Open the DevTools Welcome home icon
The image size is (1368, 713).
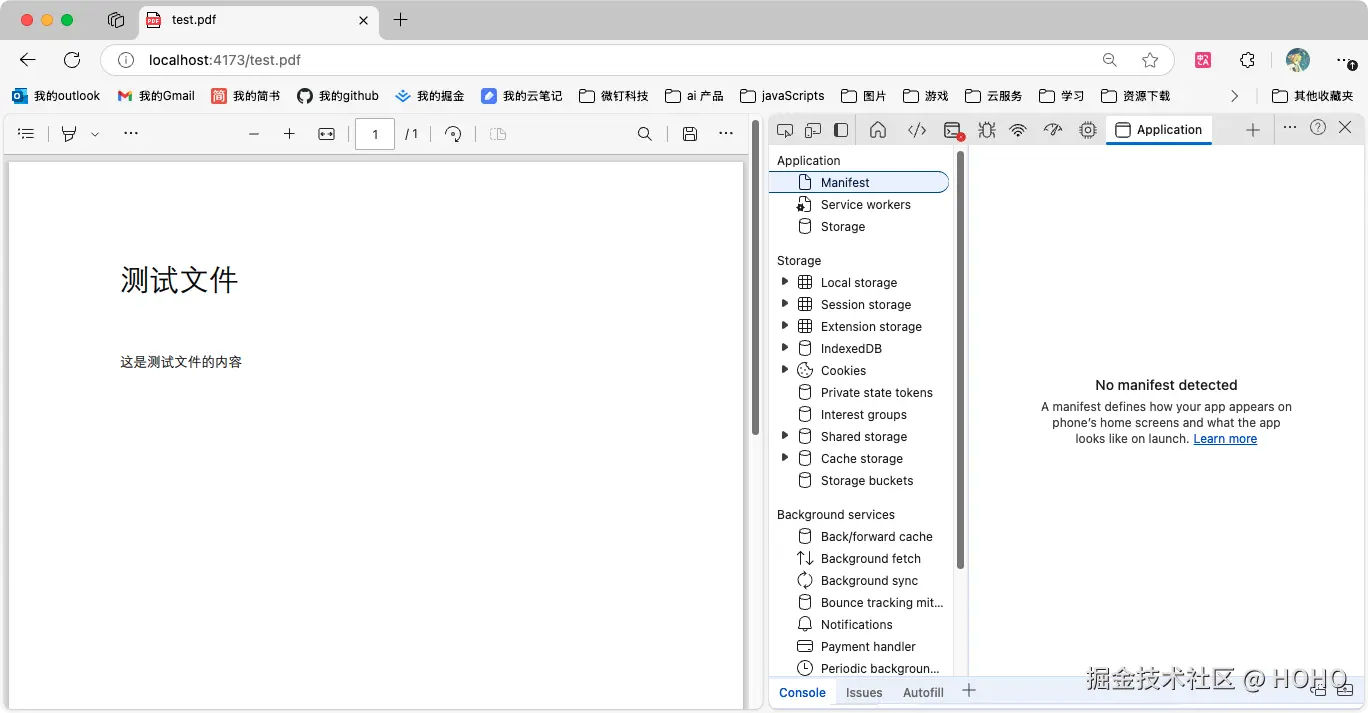878,130
